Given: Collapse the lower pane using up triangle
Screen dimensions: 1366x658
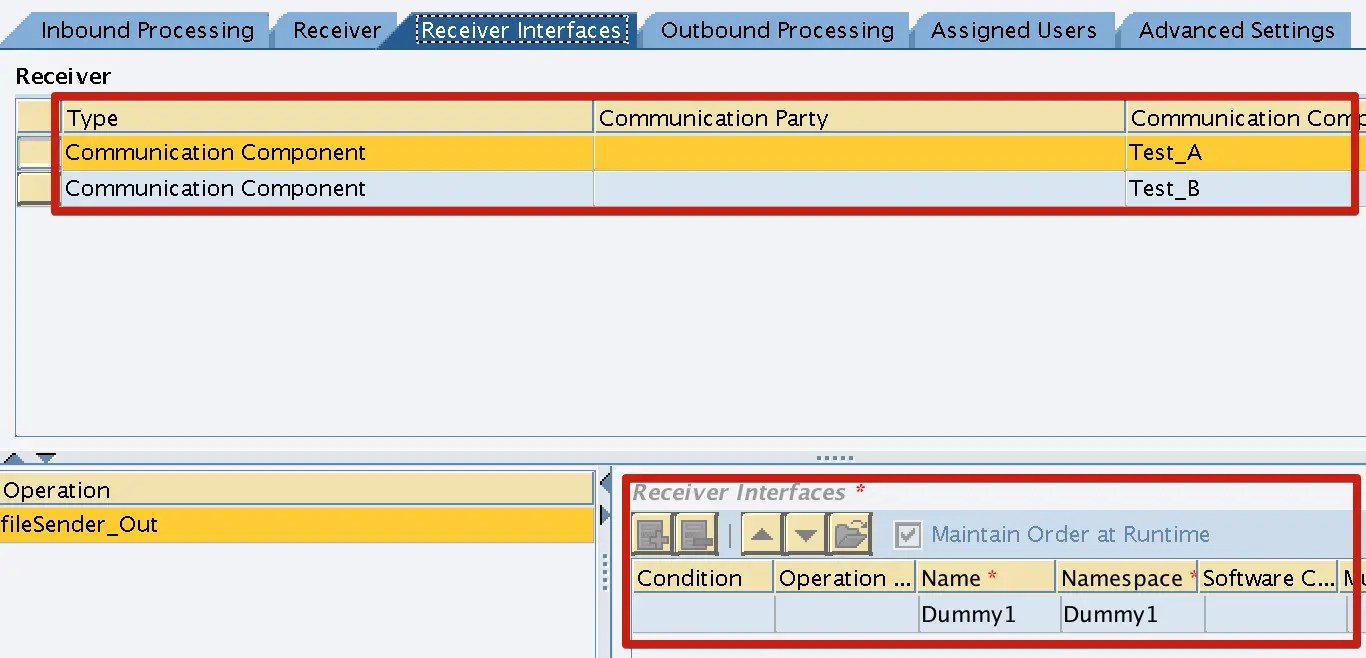Looking at the screenshot, I should pyautogui.click(x=15, y=457).
